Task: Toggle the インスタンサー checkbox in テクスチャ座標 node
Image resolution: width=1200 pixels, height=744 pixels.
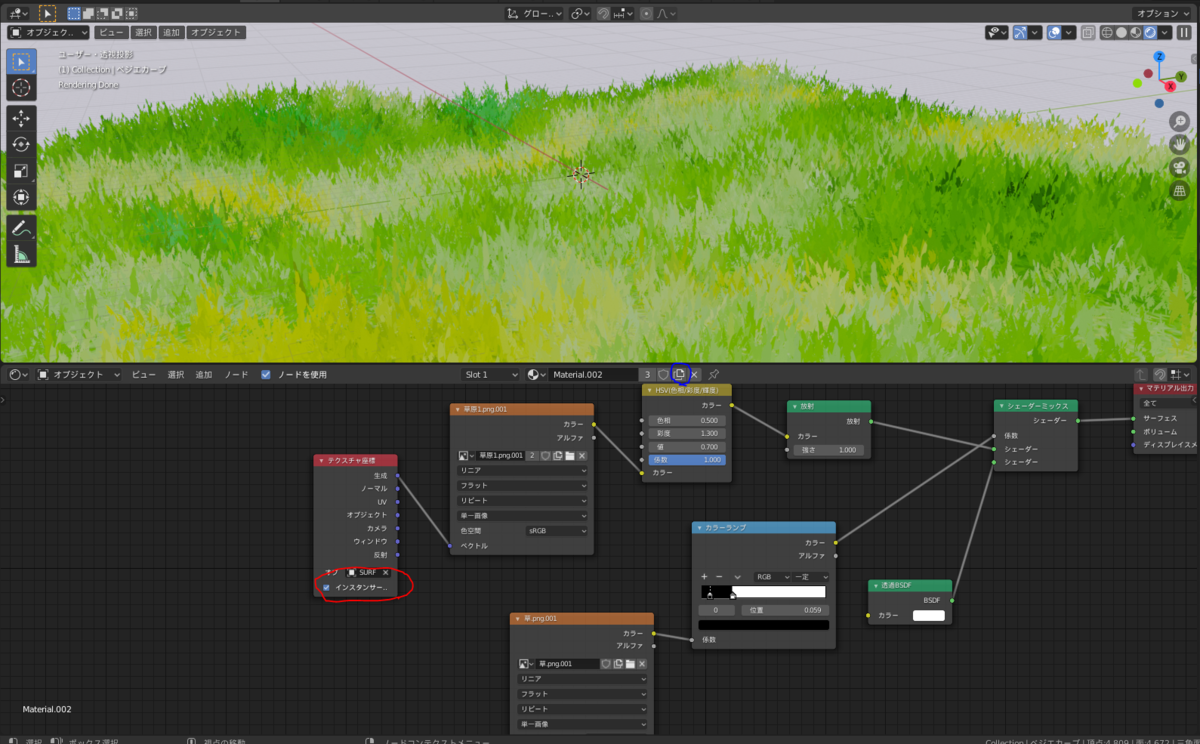Action: click(x=326, y=587)
